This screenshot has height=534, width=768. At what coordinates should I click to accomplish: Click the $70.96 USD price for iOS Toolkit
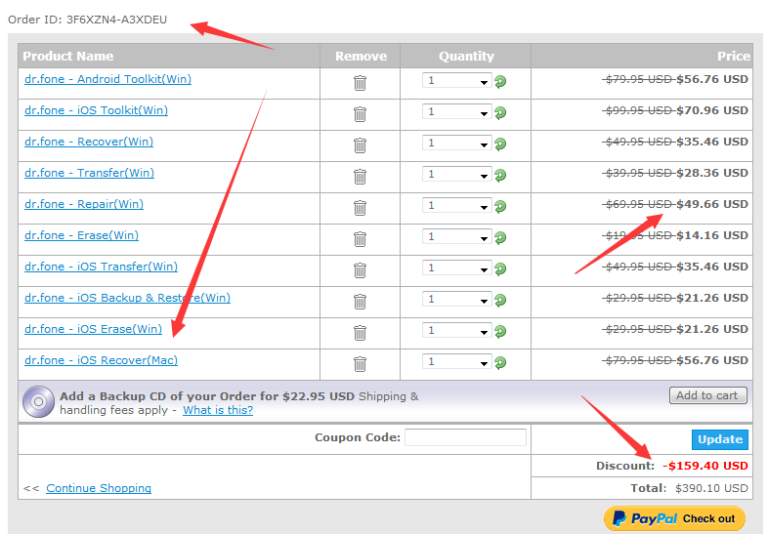[x=712, y=111]
